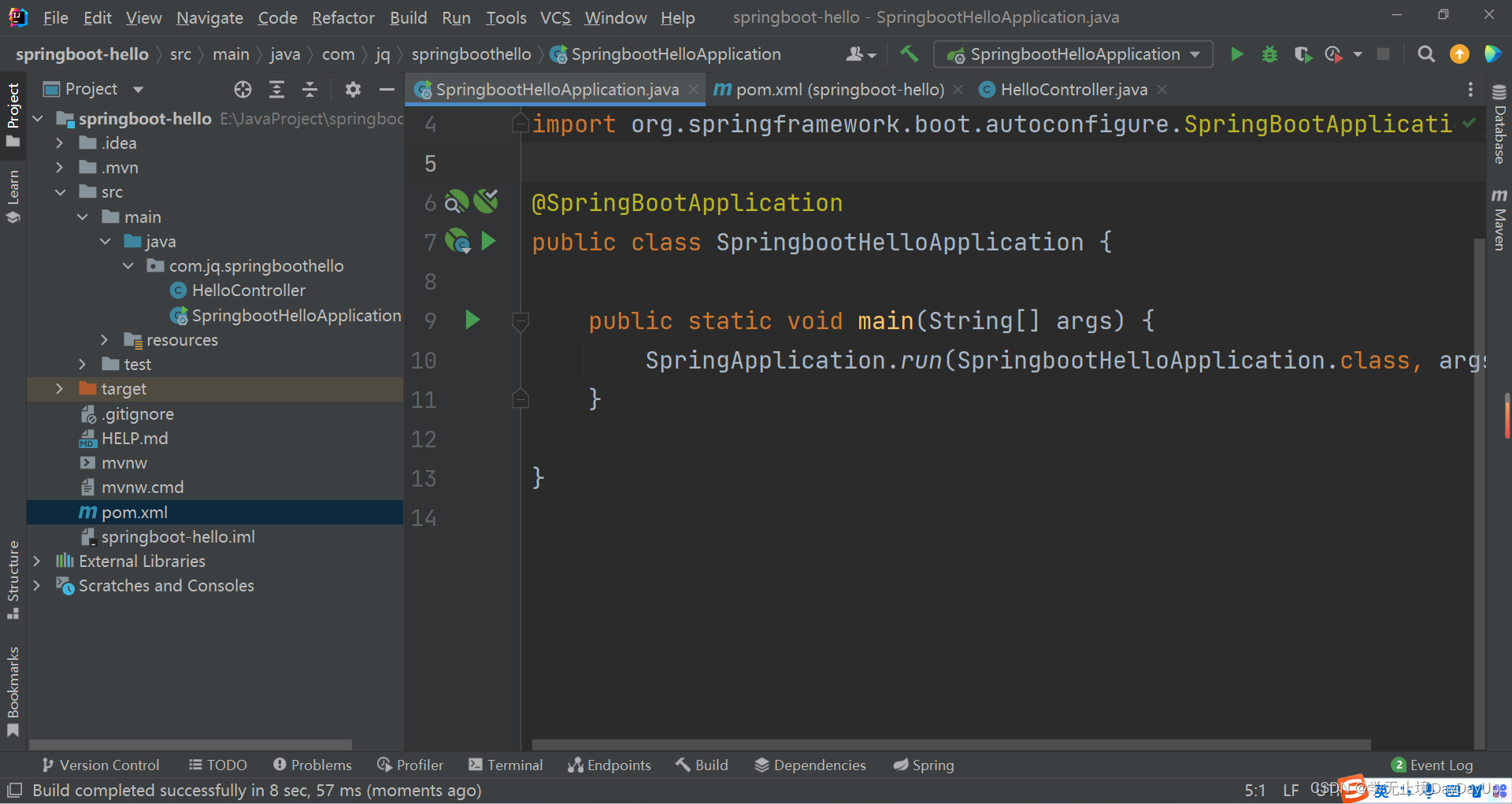
Task: Click the 5:1 caret position indicator
Action: 1255,790
